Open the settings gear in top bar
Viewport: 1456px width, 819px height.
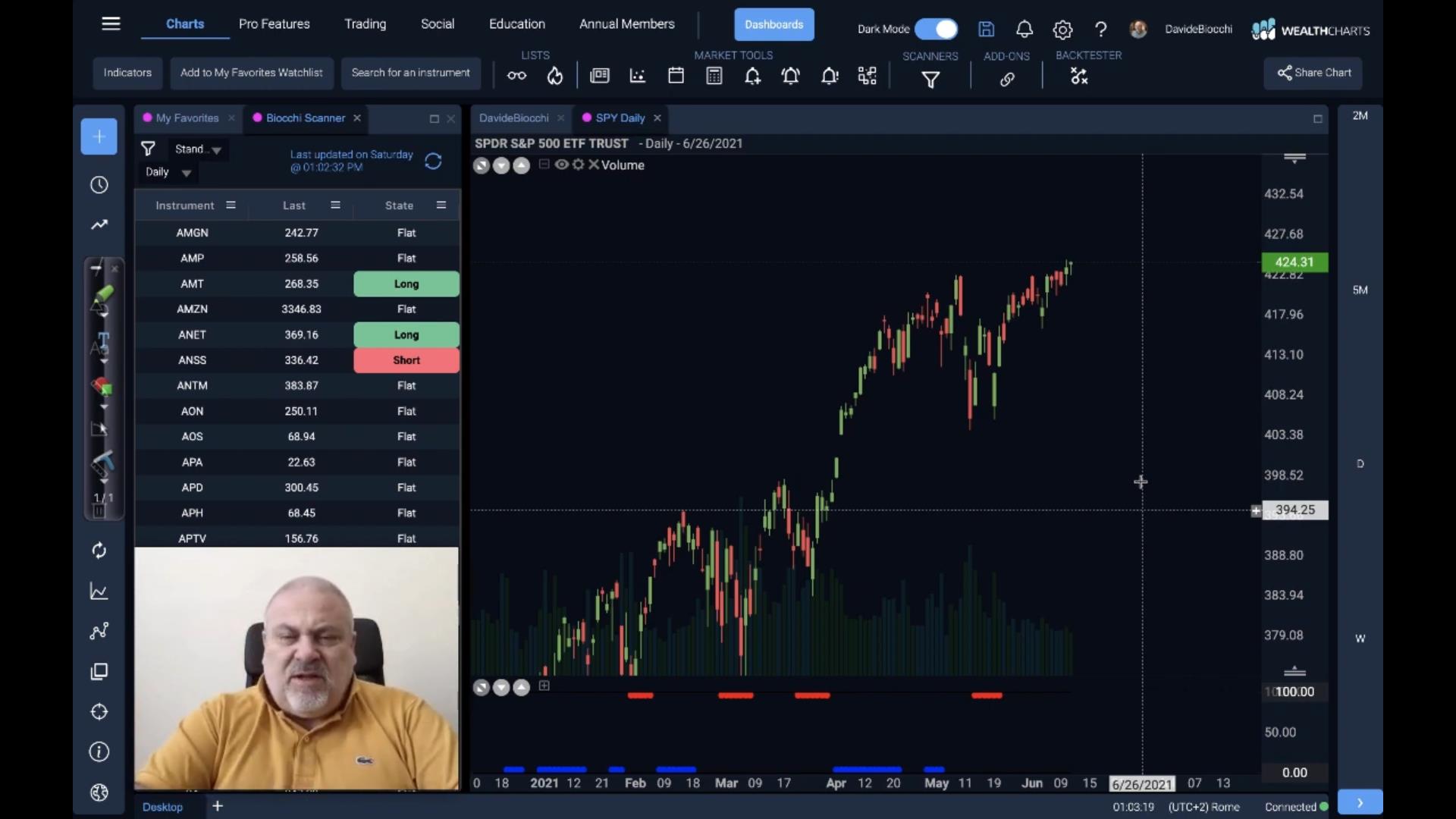click(x=1062, y=30)
